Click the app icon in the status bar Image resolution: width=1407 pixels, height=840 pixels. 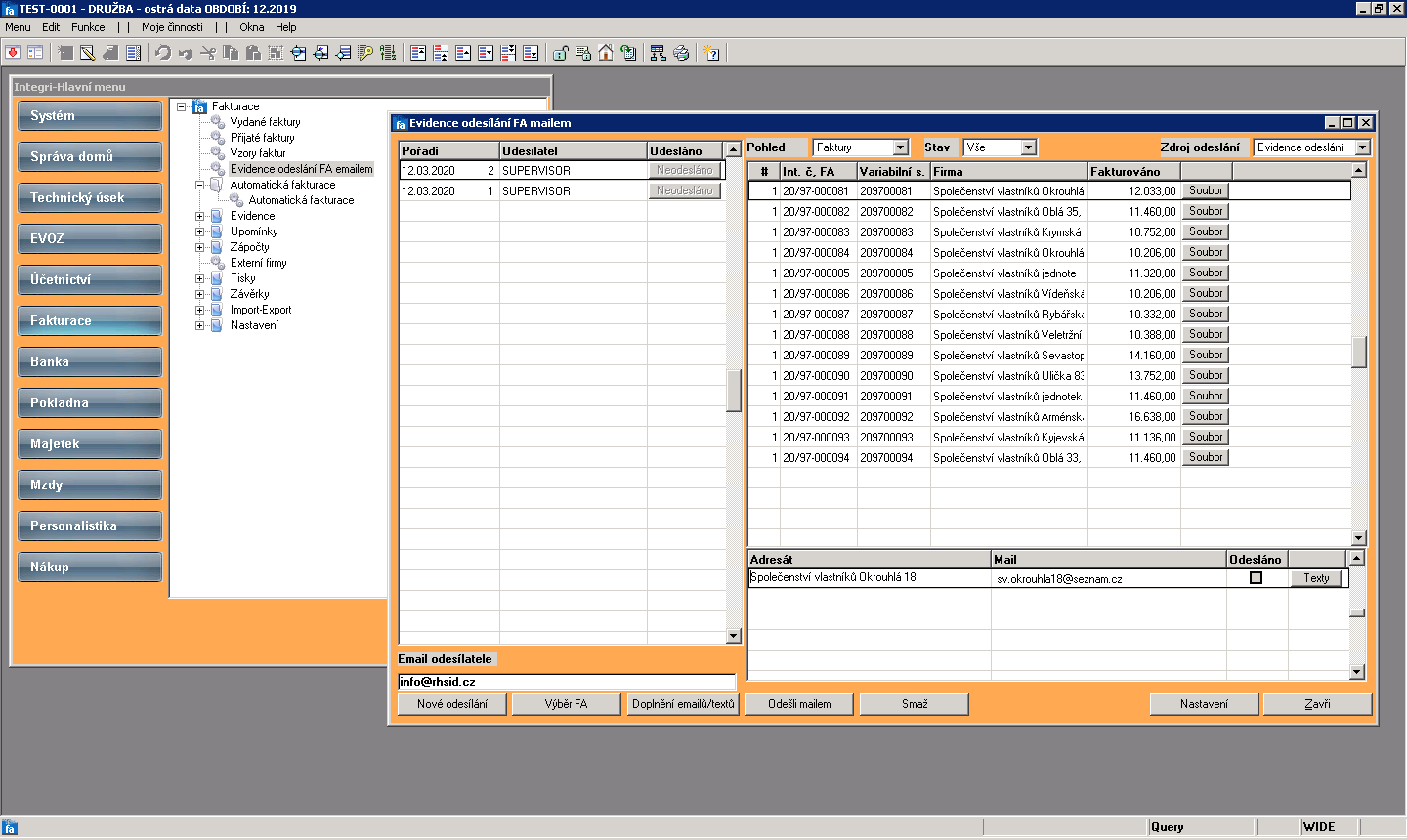click(x=10, y=827)
